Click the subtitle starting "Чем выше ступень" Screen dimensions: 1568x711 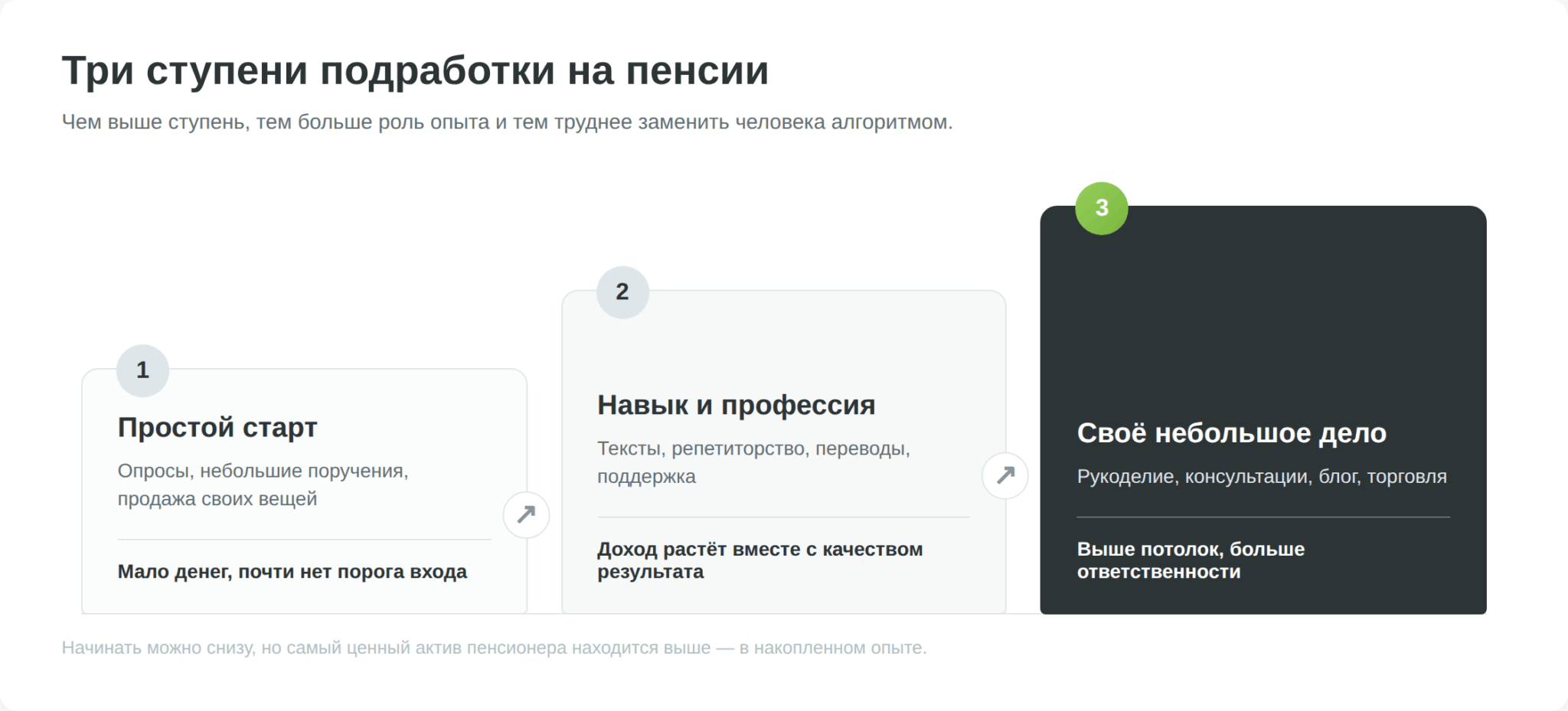click(507, 122)
